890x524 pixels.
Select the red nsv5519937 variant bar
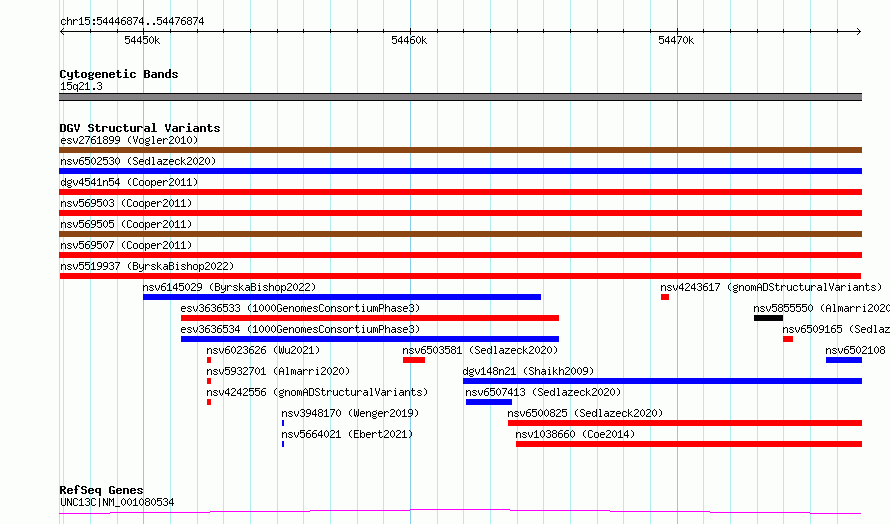tap(460, 276)
